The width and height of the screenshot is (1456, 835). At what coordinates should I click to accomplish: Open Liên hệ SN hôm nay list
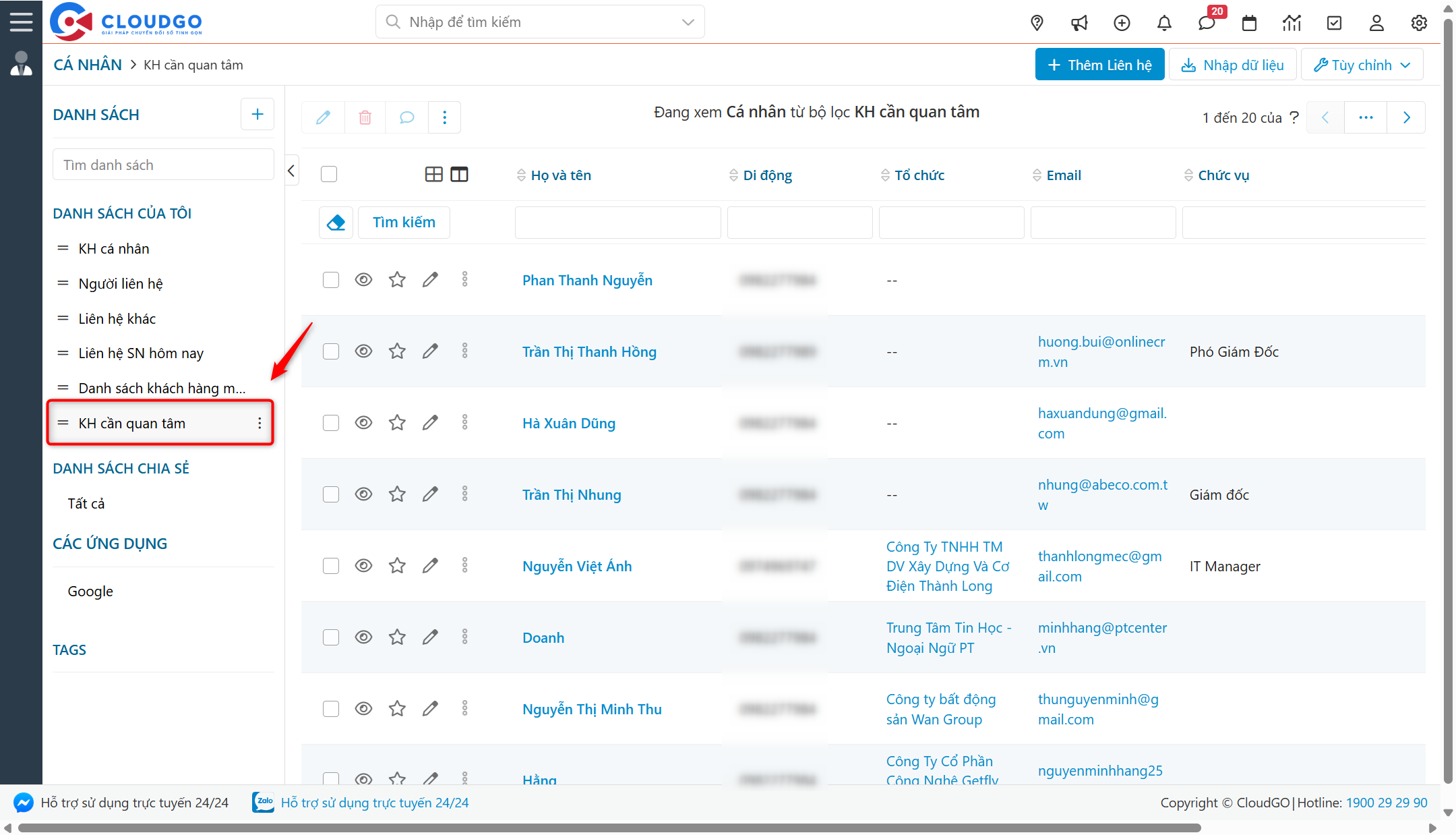141,353
